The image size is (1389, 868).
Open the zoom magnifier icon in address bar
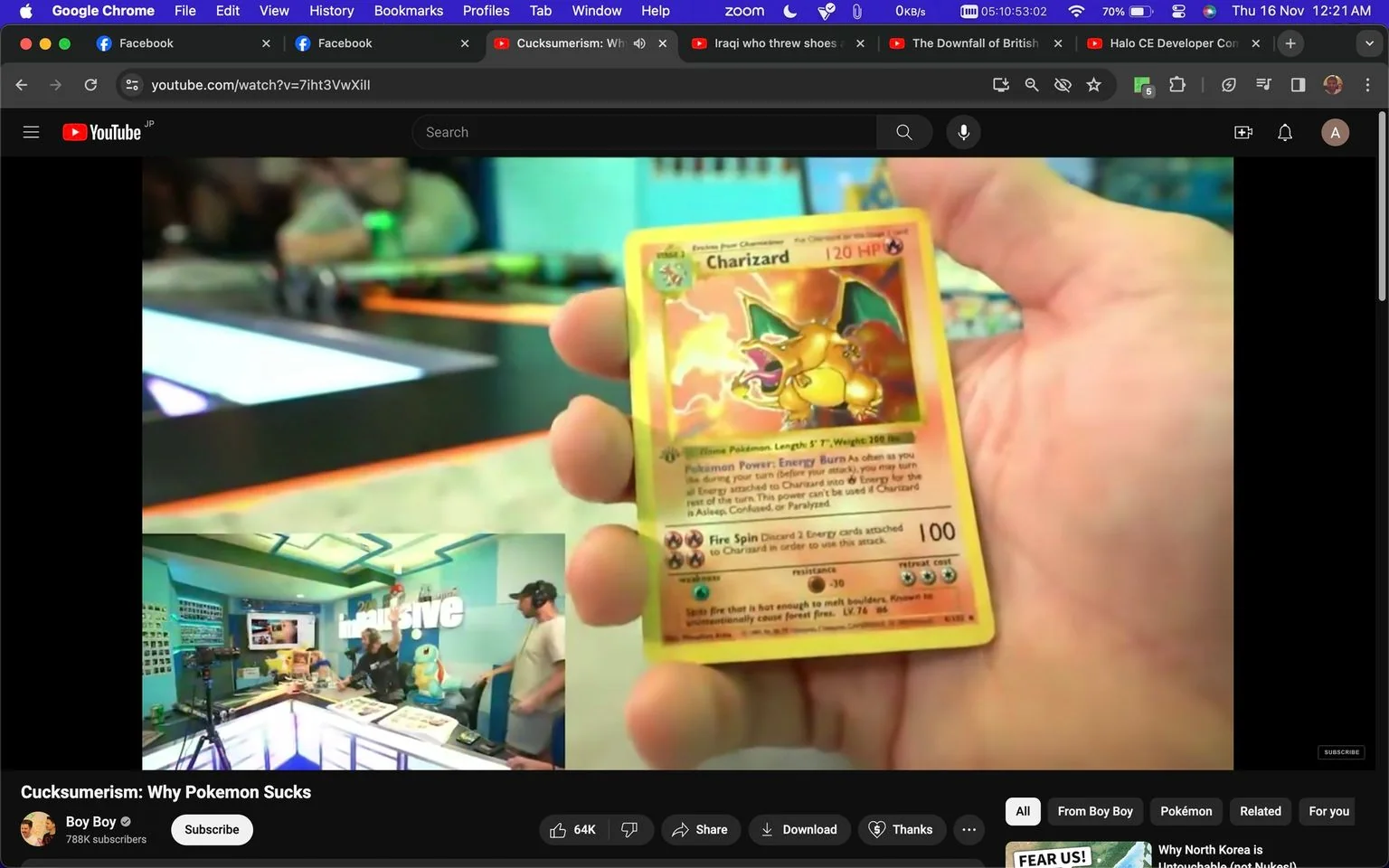pyautogui.click(x=1032, y=85)
